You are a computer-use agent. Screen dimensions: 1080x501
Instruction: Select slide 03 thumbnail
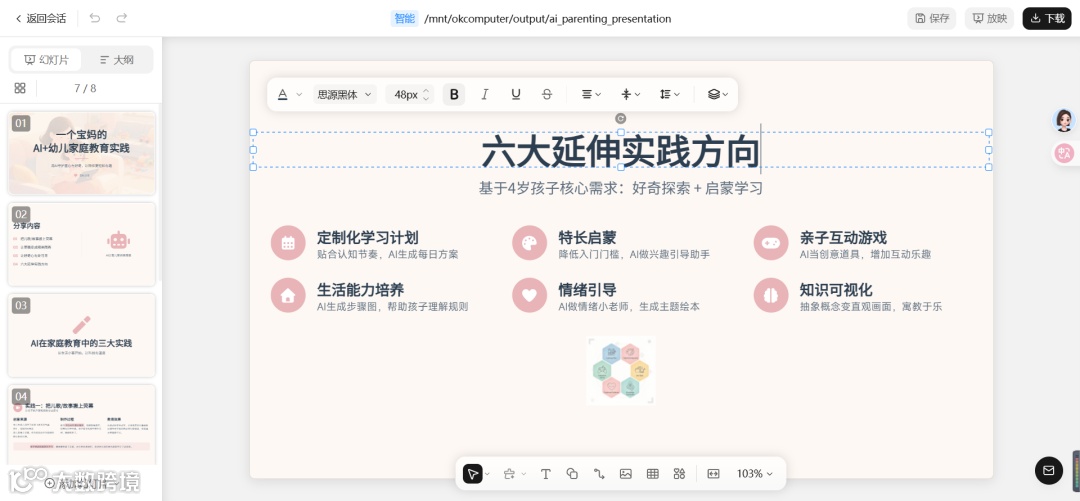point(81,335)
